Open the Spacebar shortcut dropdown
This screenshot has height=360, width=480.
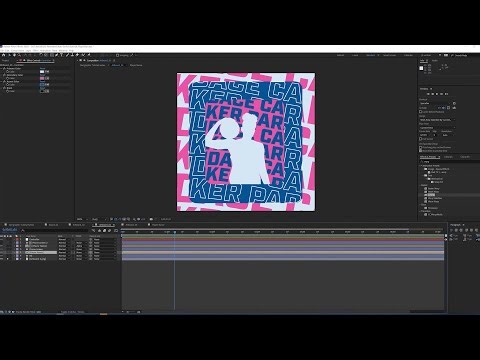coord(435,103)
